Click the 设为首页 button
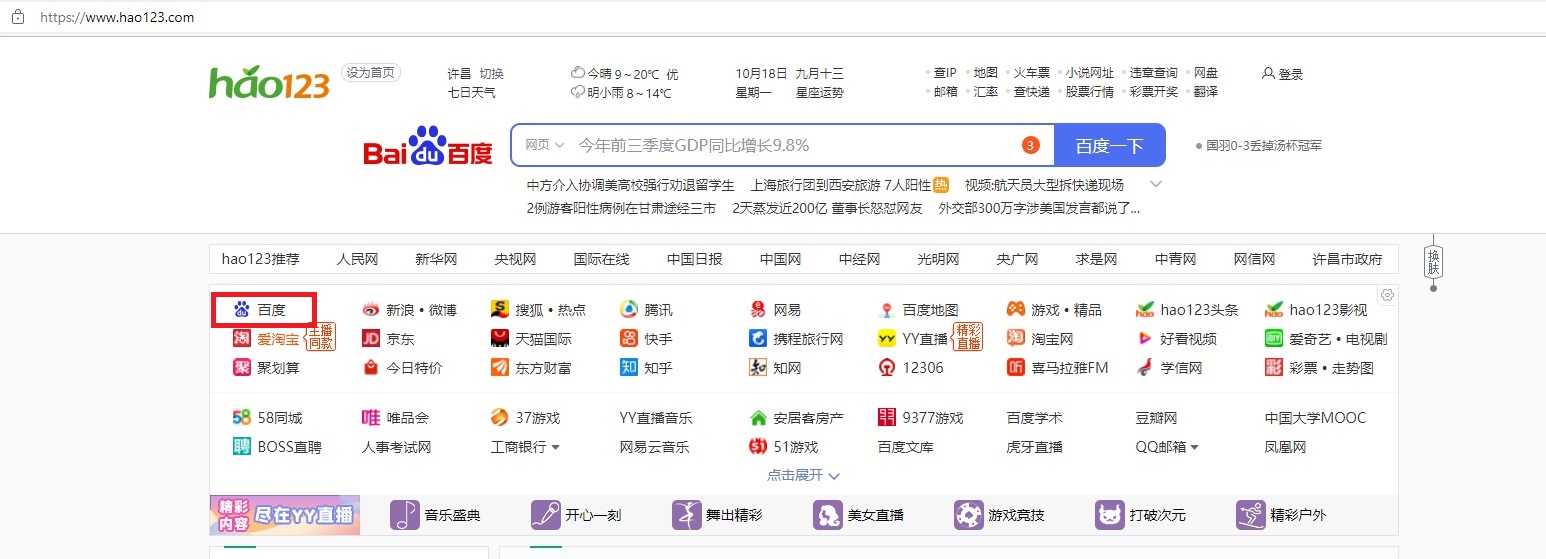 pyautogui.click(x=370, y=73)
